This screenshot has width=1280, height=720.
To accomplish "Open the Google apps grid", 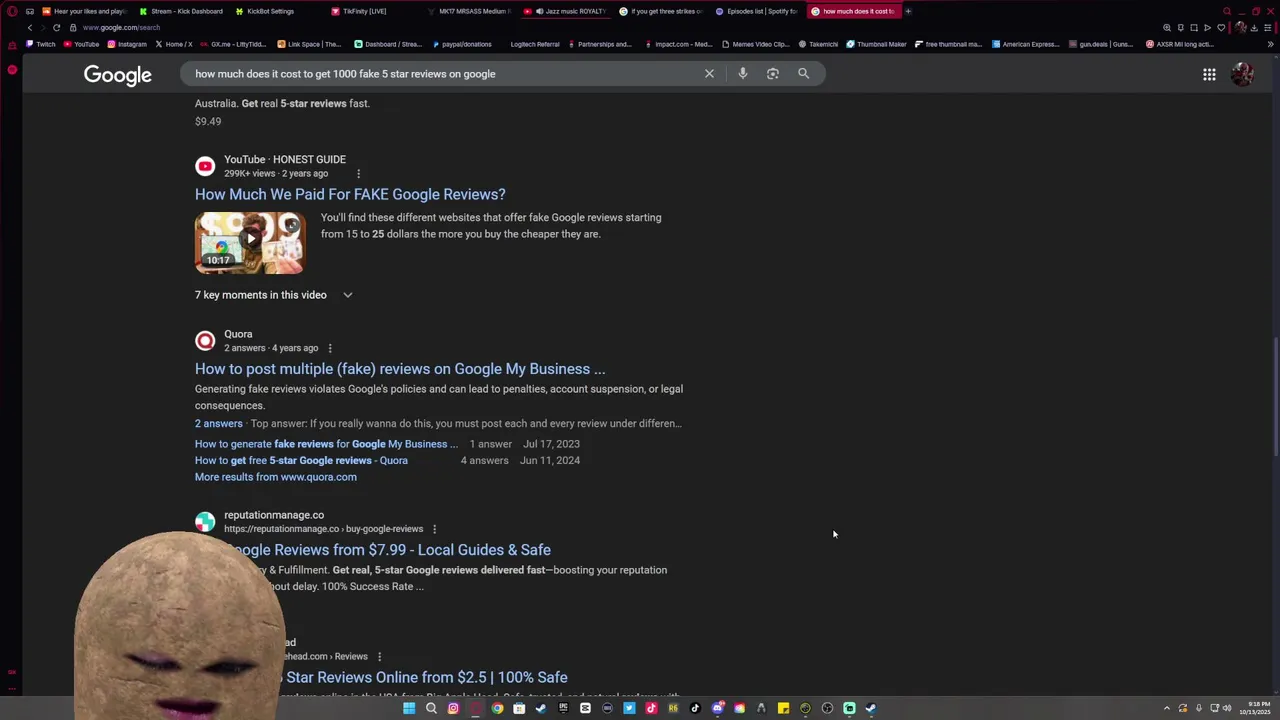I will tap(1209, 74).
